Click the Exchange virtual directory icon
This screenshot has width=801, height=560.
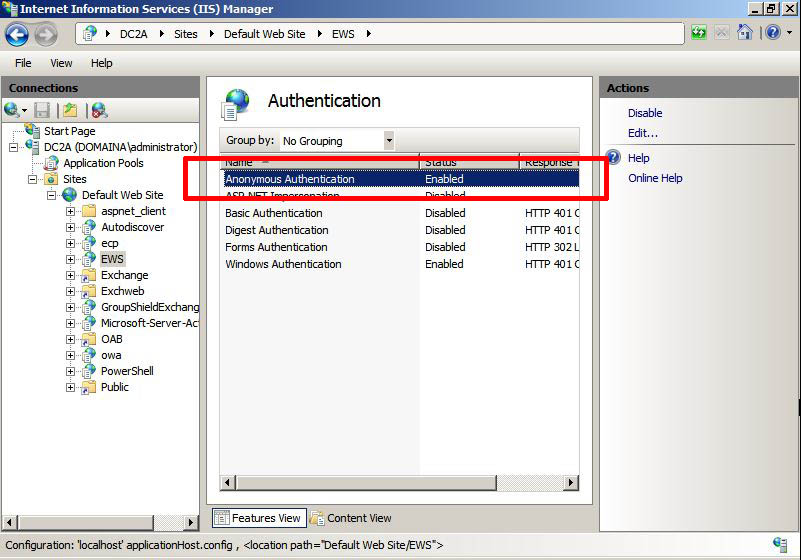[89, 275]
